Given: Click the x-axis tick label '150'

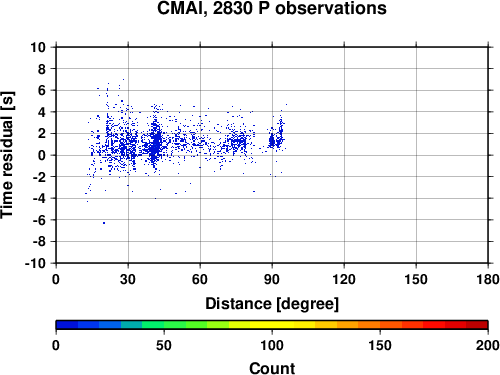Looking at the screenshot, I should pyautogui.click(x=416, y=279).
